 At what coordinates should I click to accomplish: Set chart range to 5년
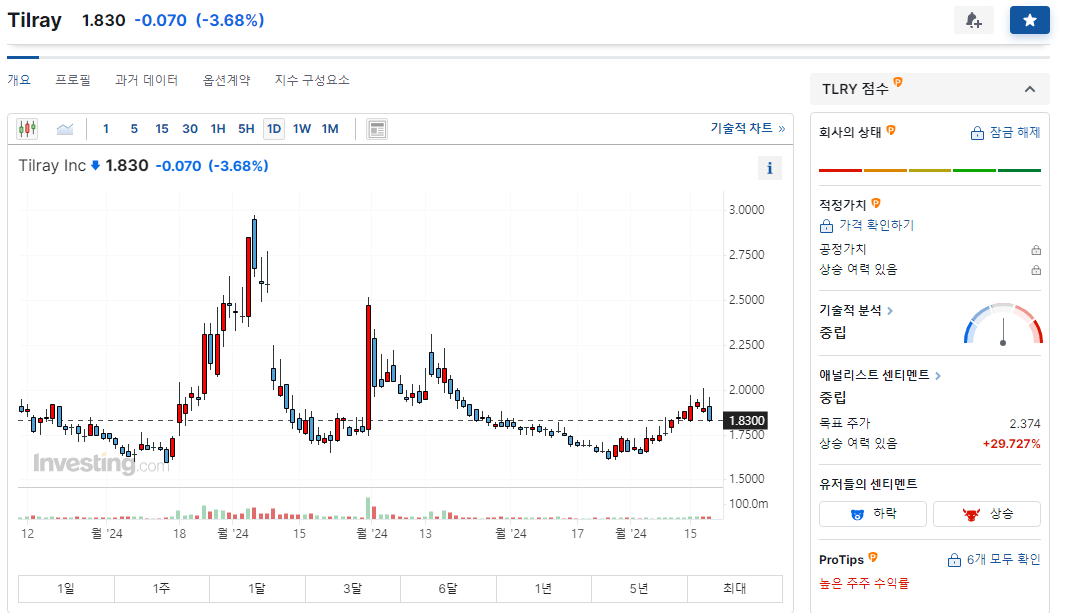coord(639,589)
